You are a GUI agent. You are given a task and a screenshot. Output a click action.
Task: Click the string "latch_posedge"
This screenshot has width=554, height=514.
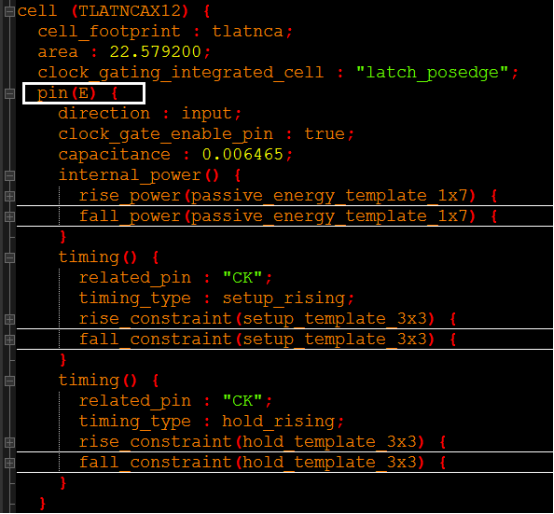432,73
